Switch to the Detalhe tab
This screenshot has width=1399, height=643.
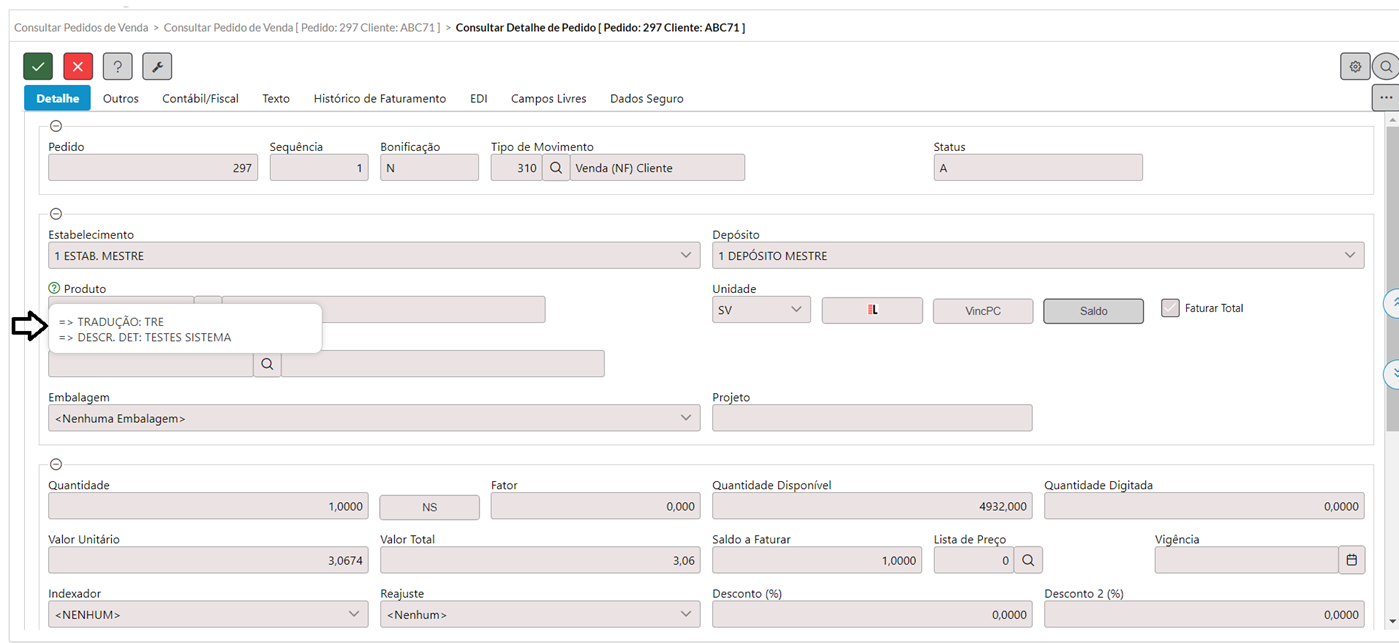pos(58,98)
